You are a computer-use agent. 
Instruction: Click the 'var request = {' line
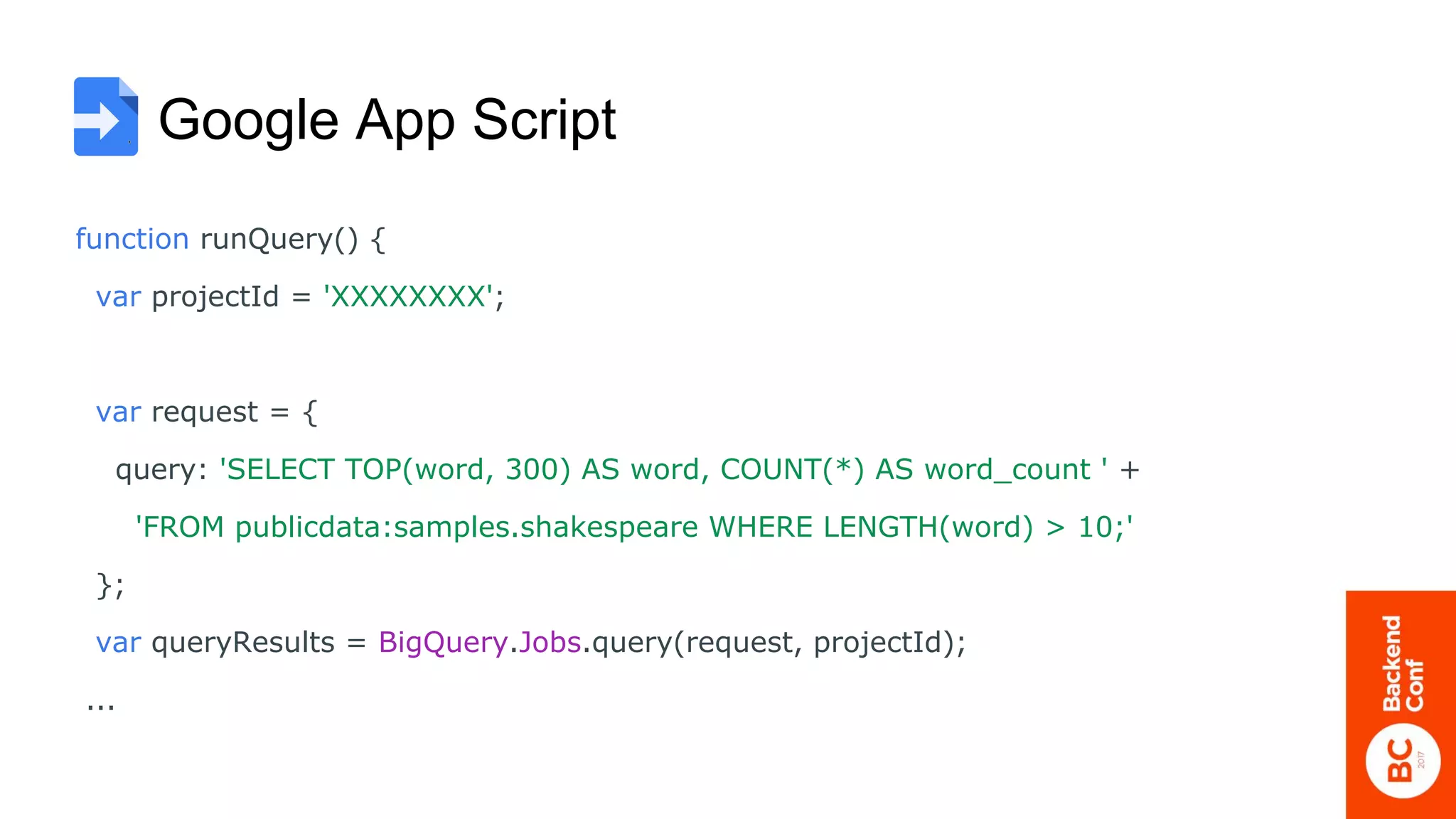point(207,412)
